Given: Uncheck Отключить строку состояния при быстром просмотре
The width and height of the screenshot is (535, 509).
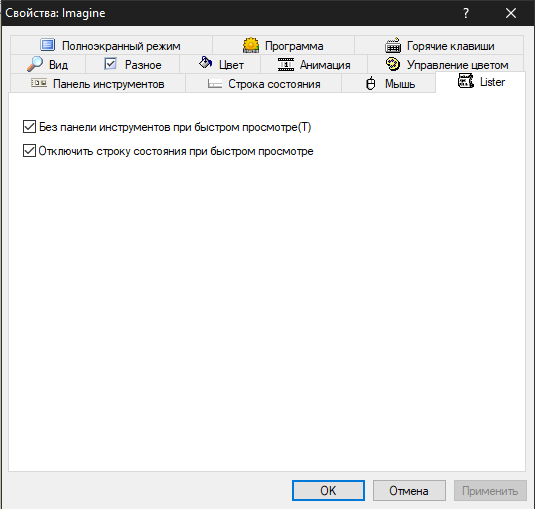Looking at the screenshot, I should pyautogui.click(x=29, y=150).
